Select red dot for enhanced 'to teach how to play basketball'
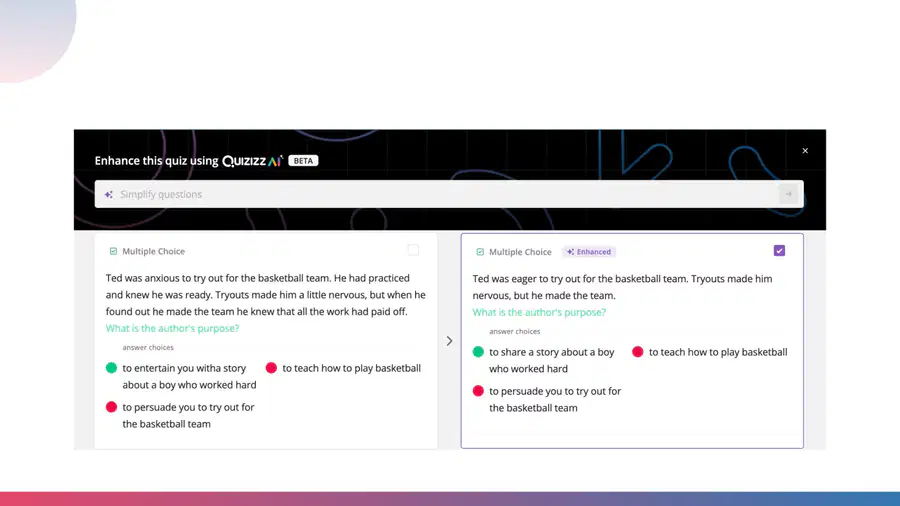 [638, 352]
